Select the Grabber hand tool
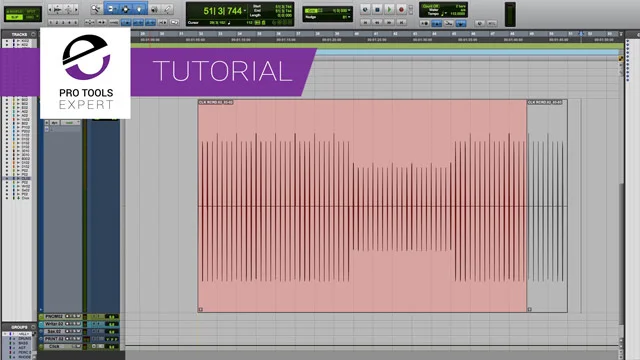Image resolution: width=640 pixels, height=360 pixels. tap(139, 9)
